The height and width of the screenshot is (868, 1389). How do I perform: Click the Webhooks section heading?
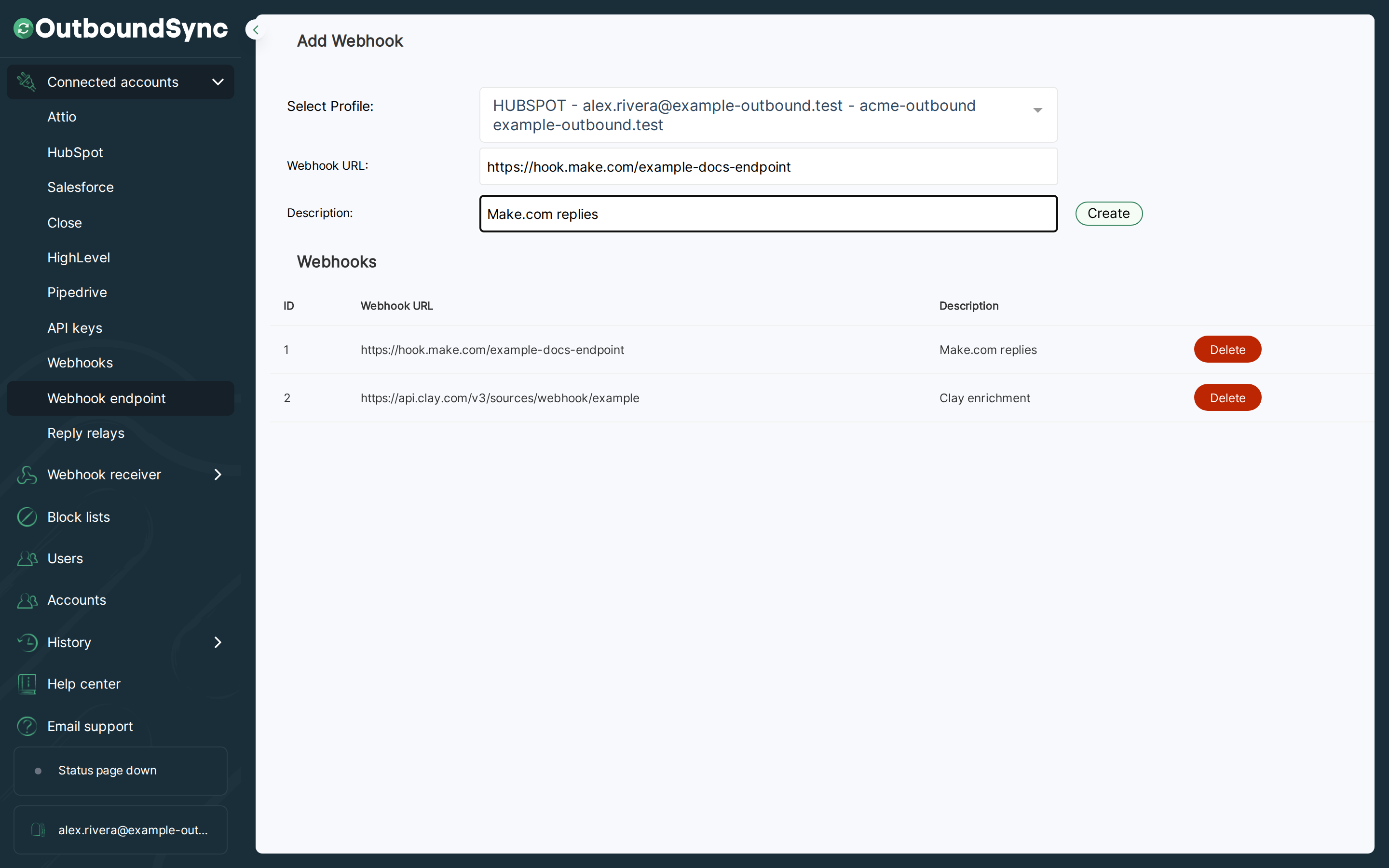[336, 262]
